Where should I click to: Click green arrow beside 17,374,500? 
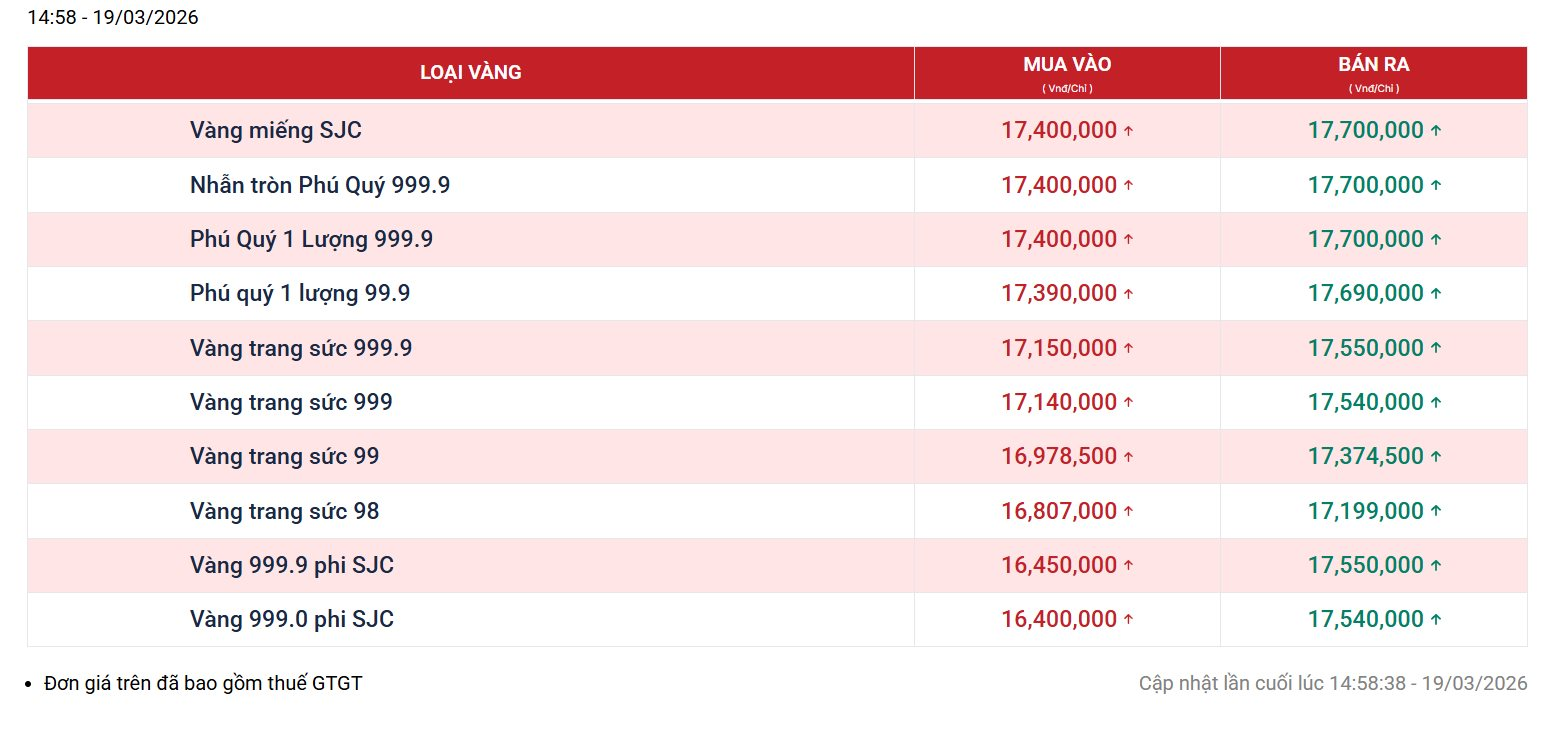point(1436,457)
